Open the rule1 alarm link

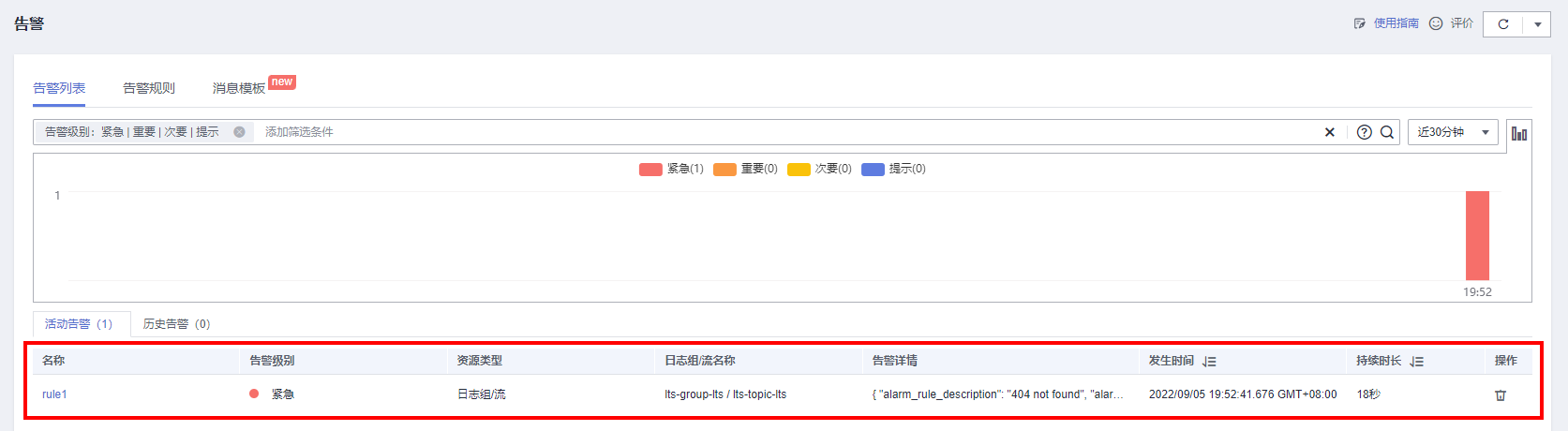click(x=54, y=394)
